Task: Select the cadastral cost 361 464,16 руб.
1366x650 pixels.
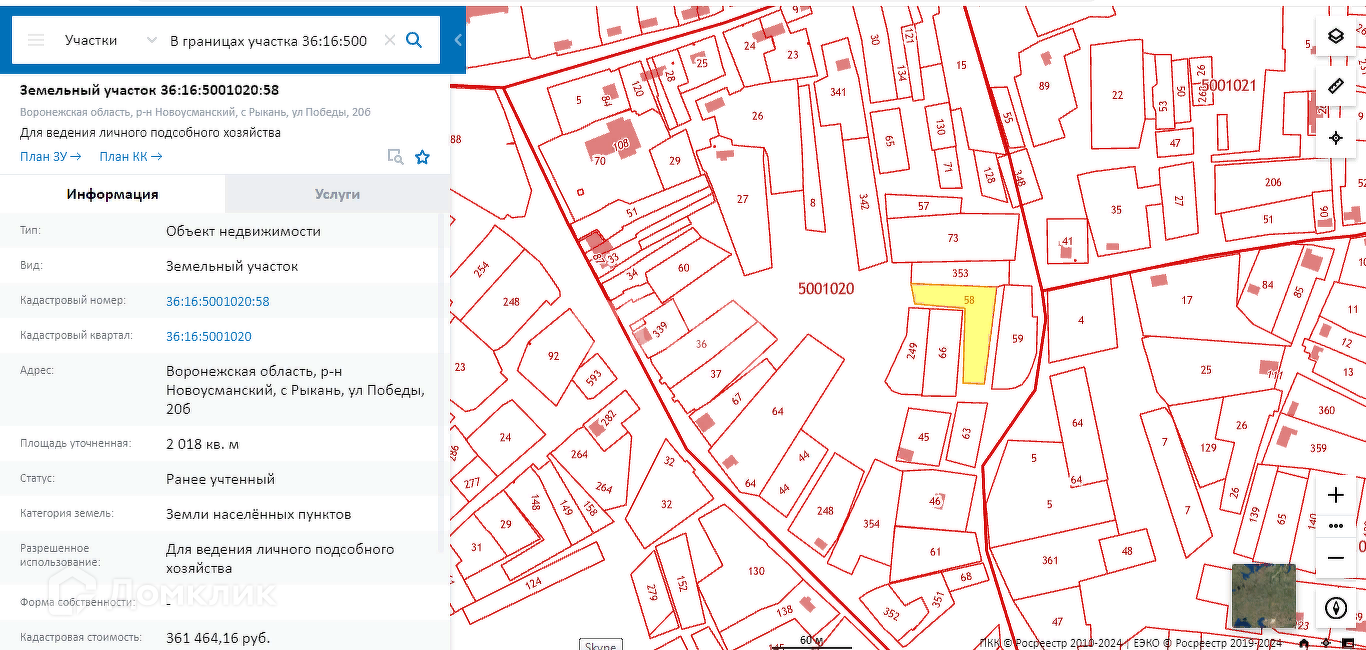Action: click(218, 637)
